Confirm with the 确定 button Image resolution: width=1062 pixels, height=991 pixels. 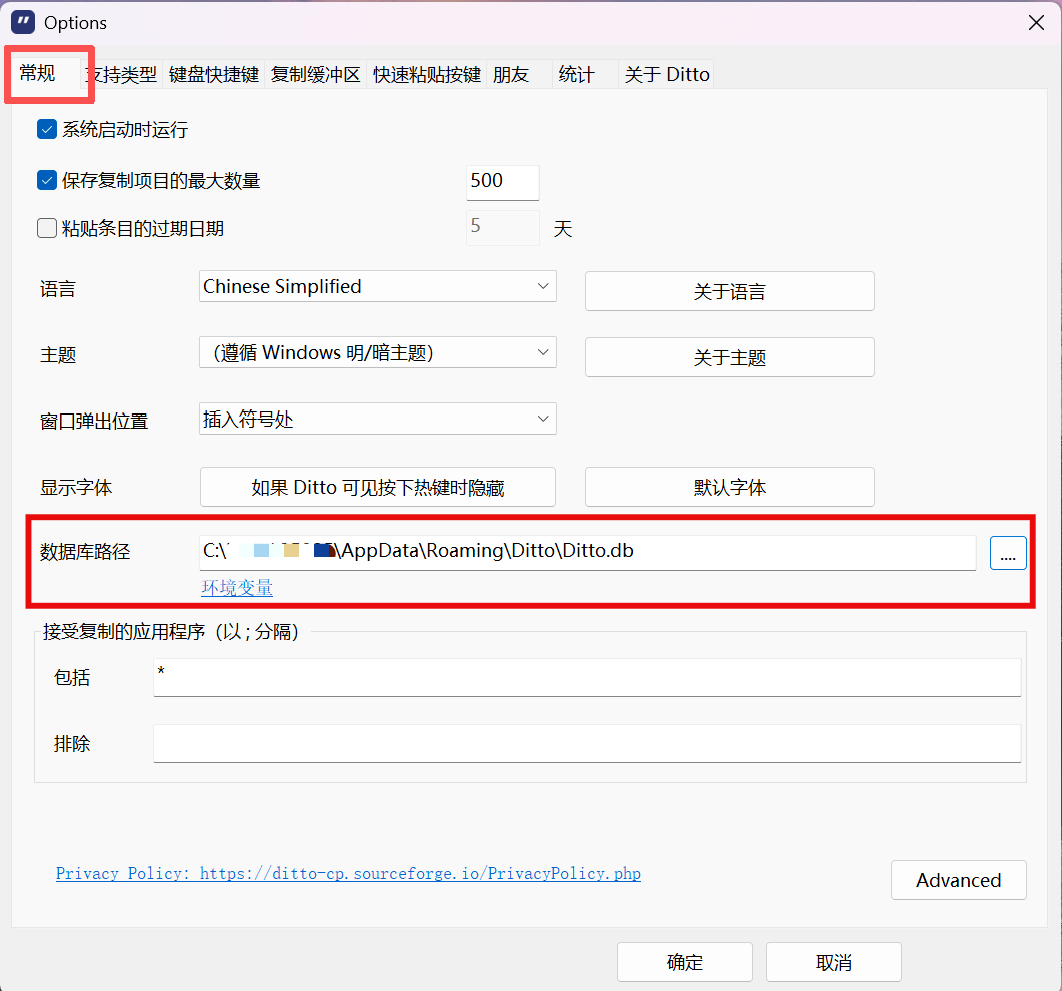[685, 962]
